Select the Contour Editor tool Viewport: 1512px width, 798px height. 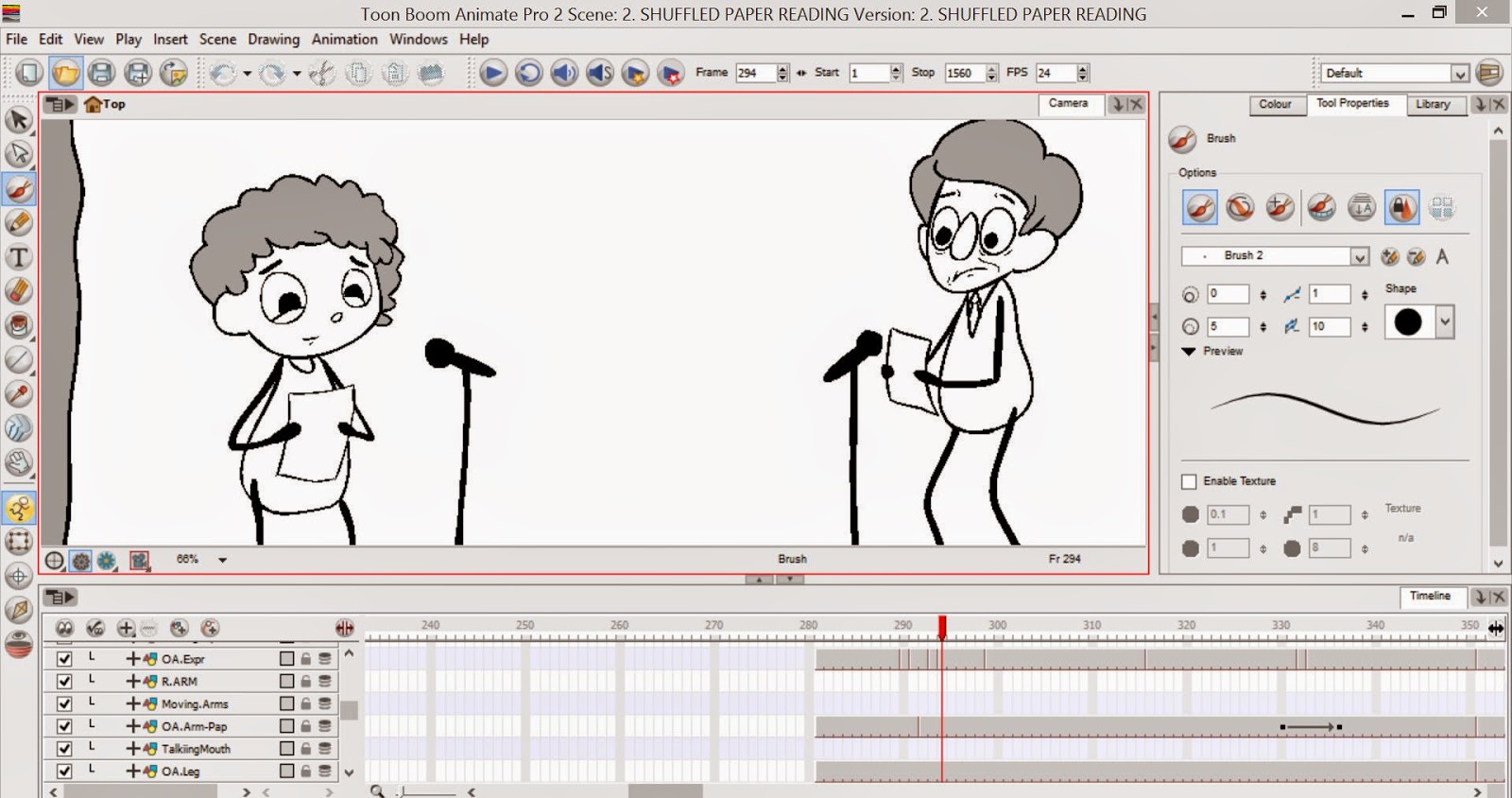pos(19,154)
